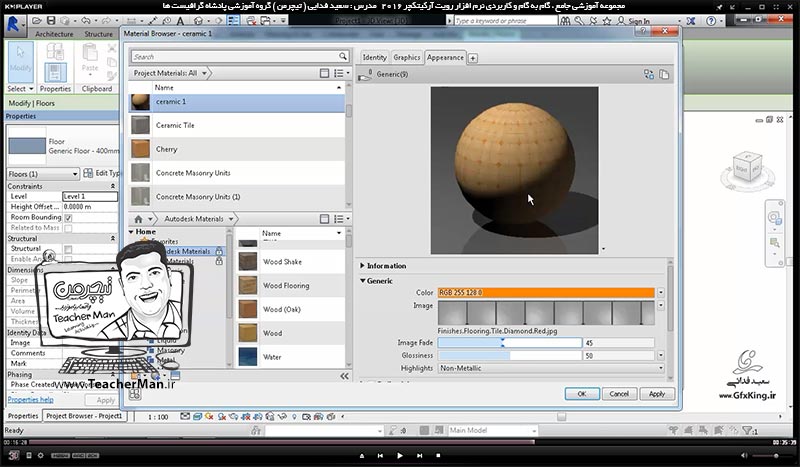Expand the Information section
This screenshot has width=800, height=467.
(x=362, y=266)
